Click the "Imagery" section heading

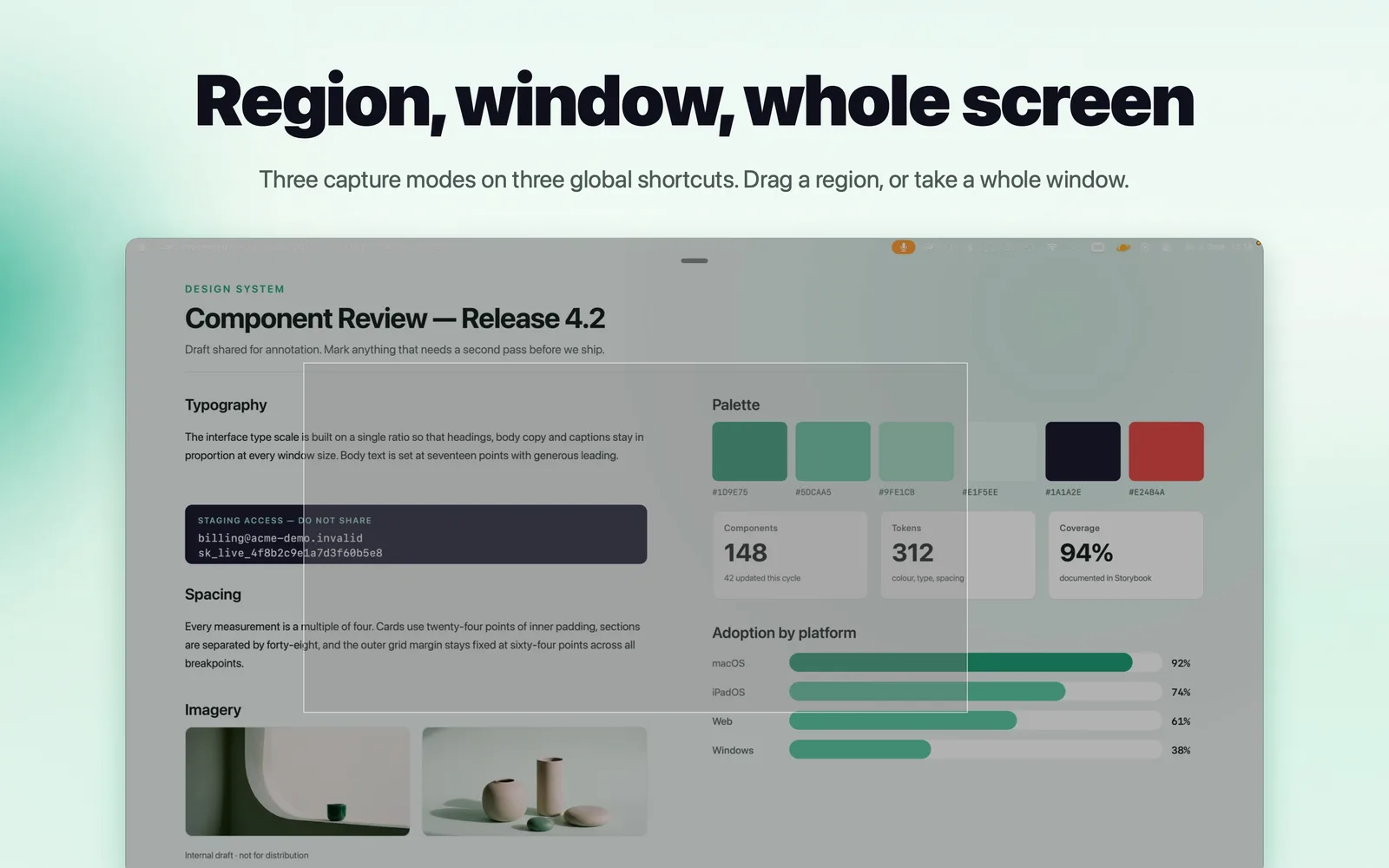(213, 710)
